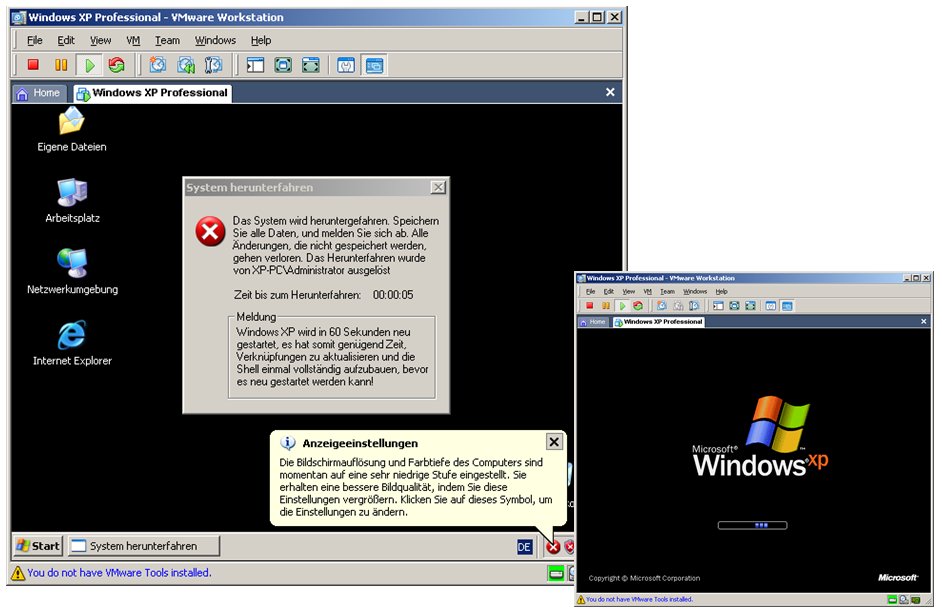Click the Full Screen icon in large window toolbar
The image size is (942, 615).
pyautogui.click(x=283, y=65)
